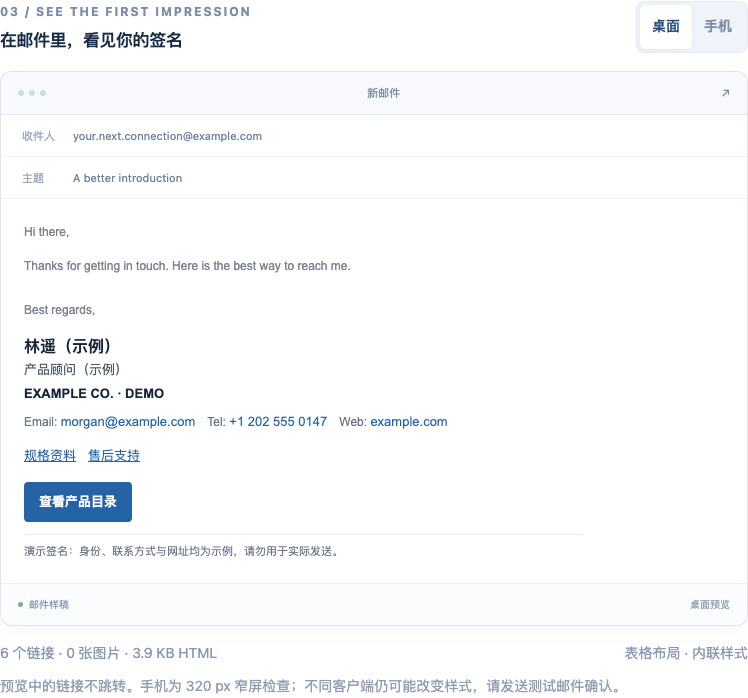
Task: Click the 表格布局 · 内联样式 text
Action: pyautogui.click(x=686, y=653)
